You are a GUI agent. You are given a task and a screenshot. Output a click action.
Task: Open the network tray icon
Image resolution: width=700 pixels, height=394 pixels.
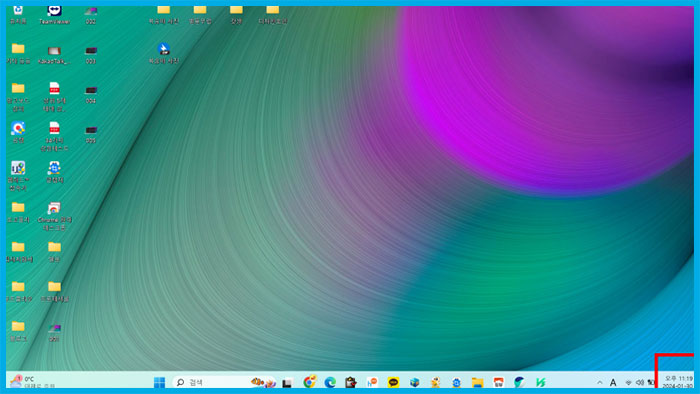point(628,382)
